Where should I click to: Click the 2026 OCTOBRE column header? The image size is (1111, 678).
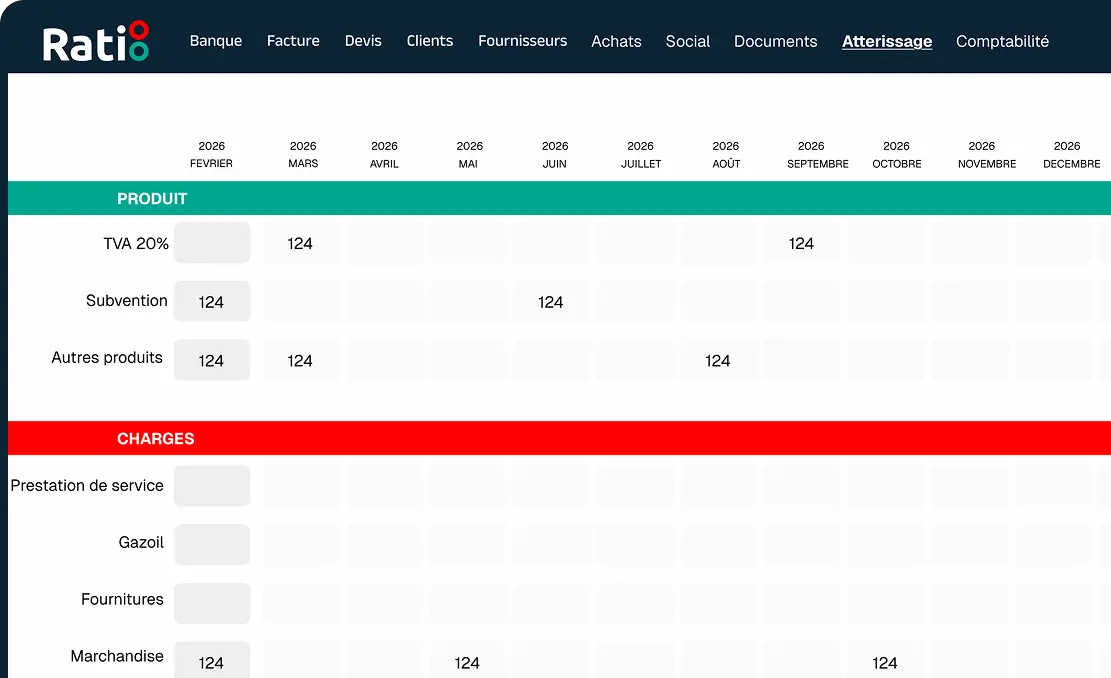click(896, 154)
